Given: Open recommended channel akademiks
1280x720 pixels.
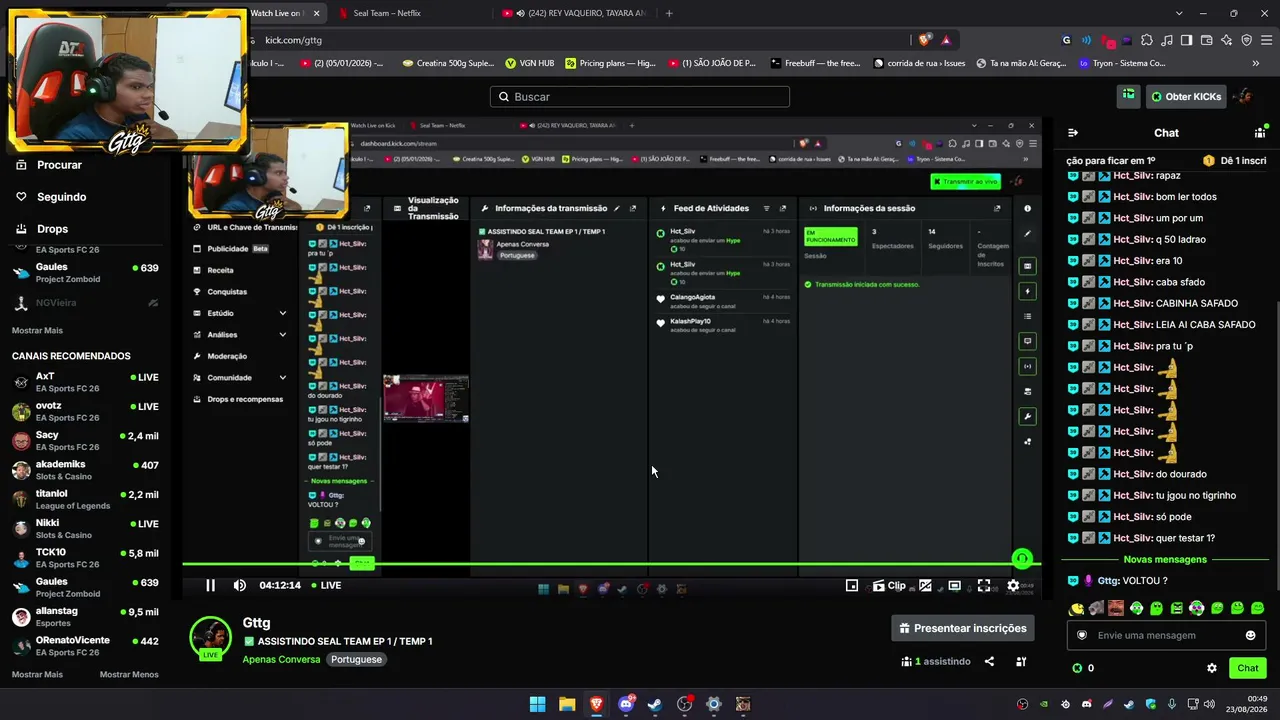Looking at the screenshot, I should pos(85,470).
